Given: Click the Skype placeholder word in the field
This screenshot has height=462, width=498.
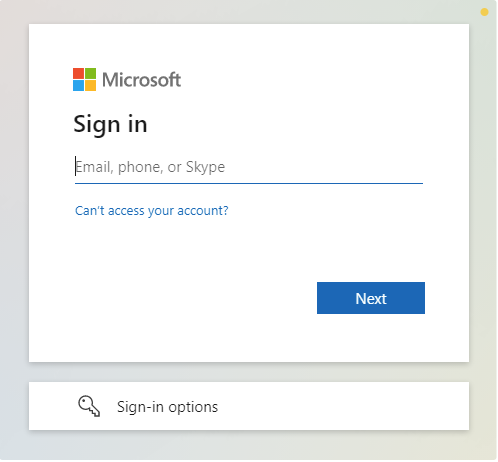Looking at the screenshot, I should coord(205,167).
